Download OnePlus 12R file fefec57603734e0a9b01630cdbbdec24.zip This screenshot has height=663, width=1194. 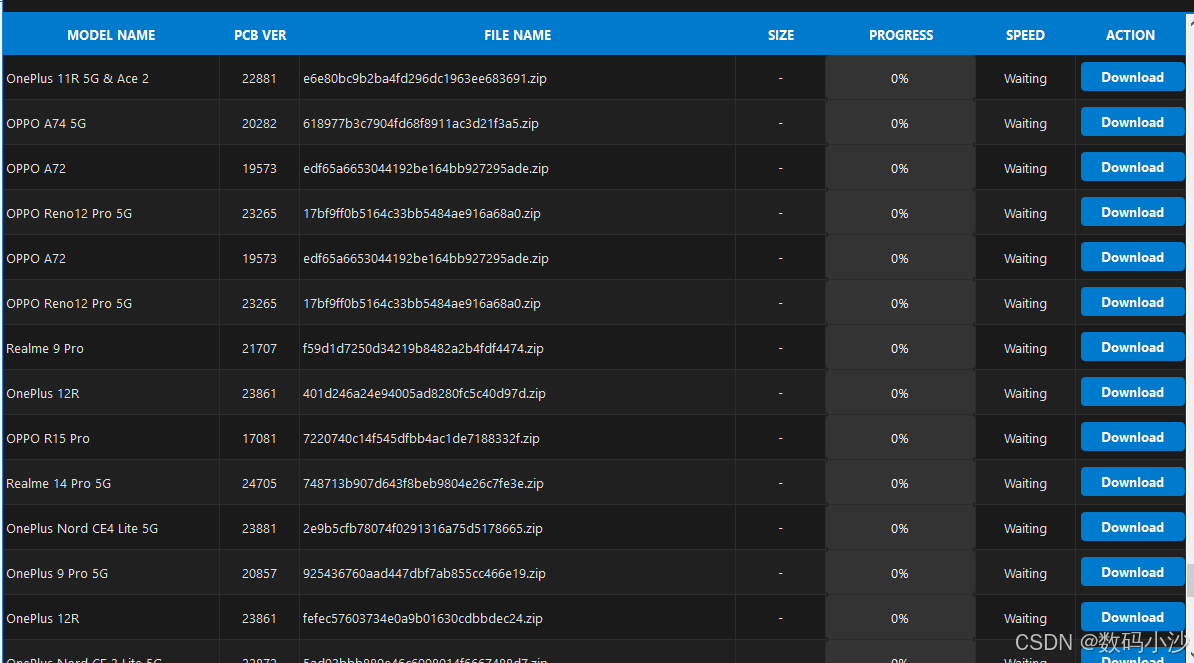click(x=1132, y=617)
